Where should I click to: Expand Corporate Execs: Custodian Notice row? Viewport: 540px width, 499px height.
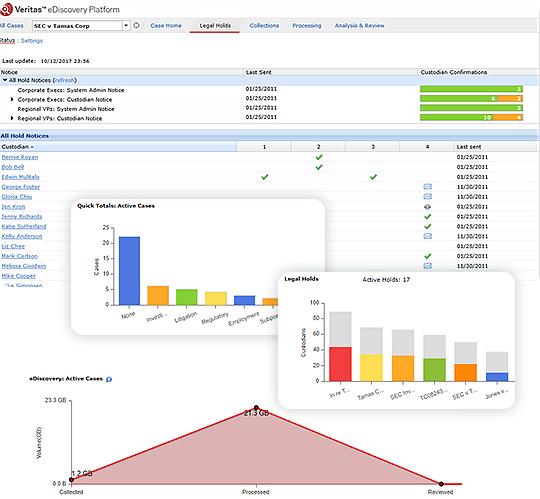(x=12, y=100)
